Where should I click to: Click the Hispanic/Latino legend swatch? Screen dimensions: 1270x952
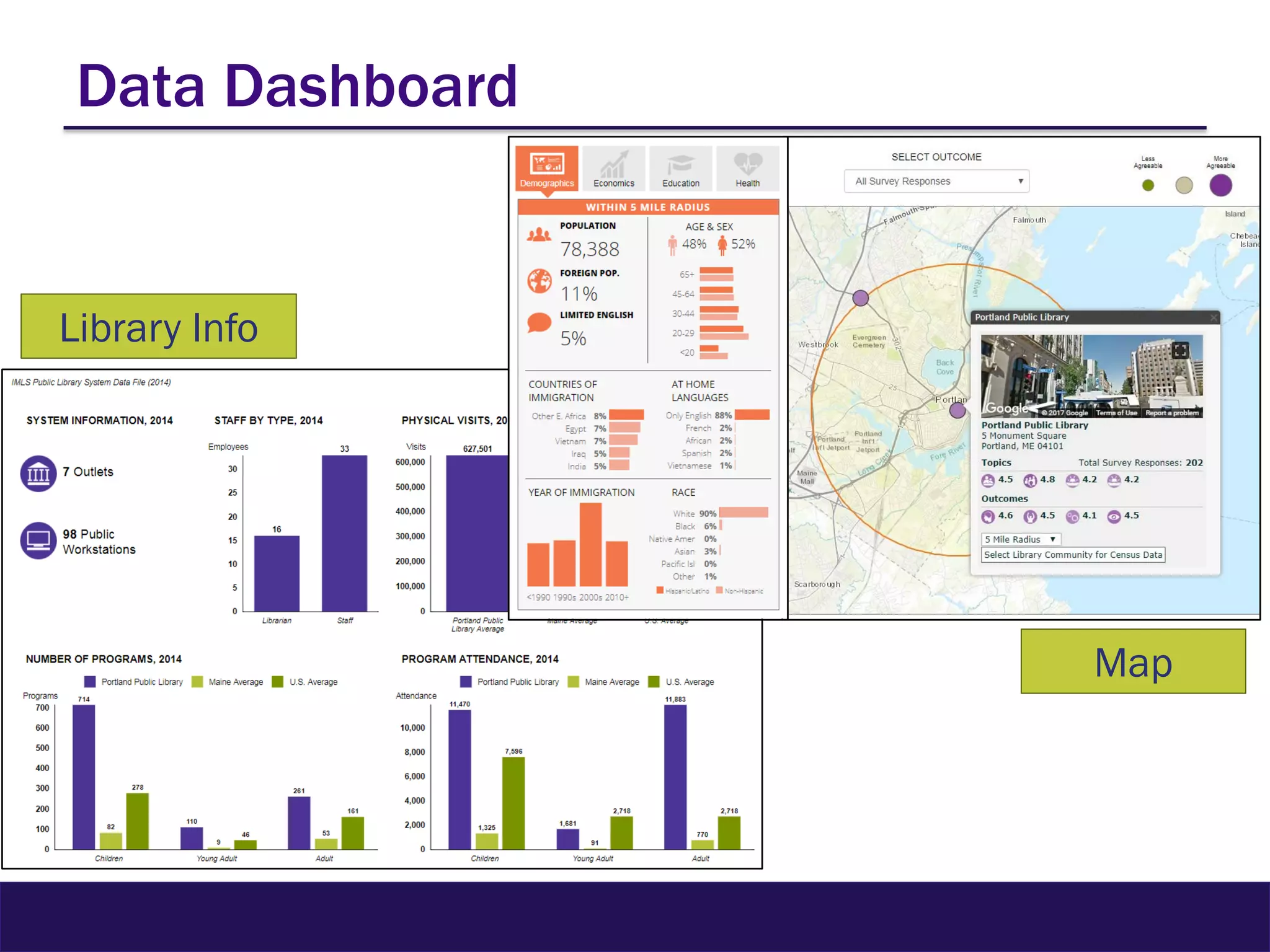point(660,590)
